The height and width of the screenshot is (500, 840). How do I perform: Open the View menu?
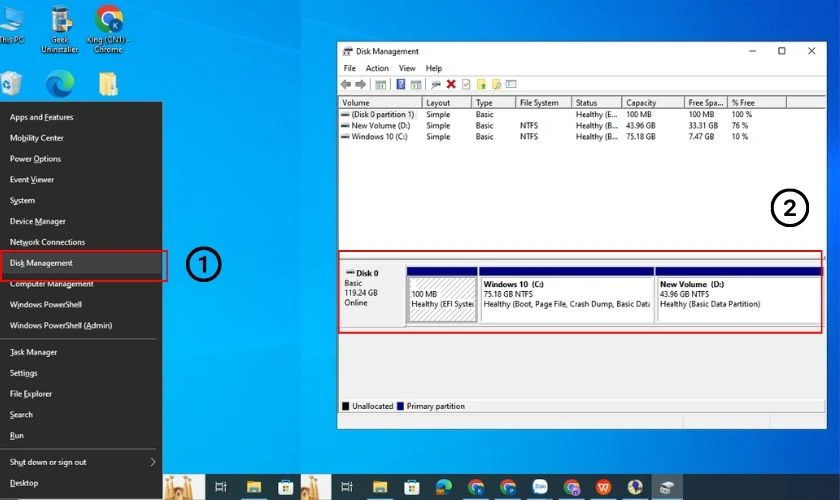coord(407,68)
